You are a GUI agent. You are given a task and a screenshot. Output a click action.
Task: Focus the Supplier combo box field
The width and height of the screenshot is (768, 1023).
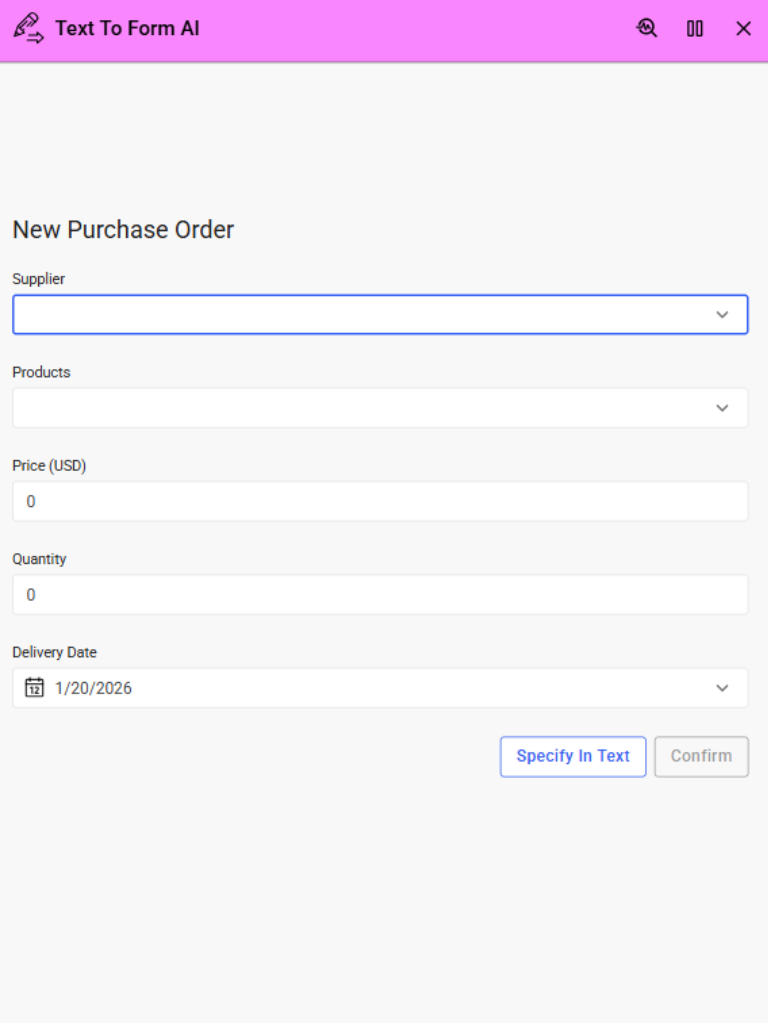pos(360,314)
